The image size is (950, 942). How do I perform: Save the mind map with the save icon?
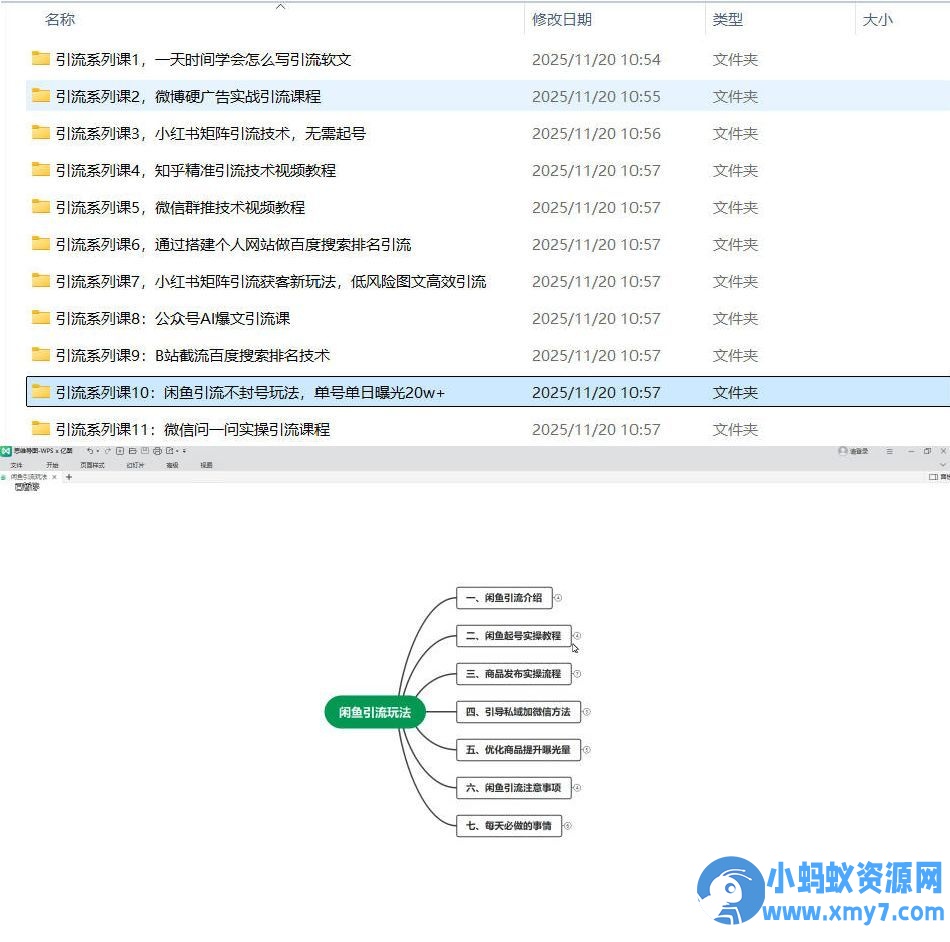point(144,452)
